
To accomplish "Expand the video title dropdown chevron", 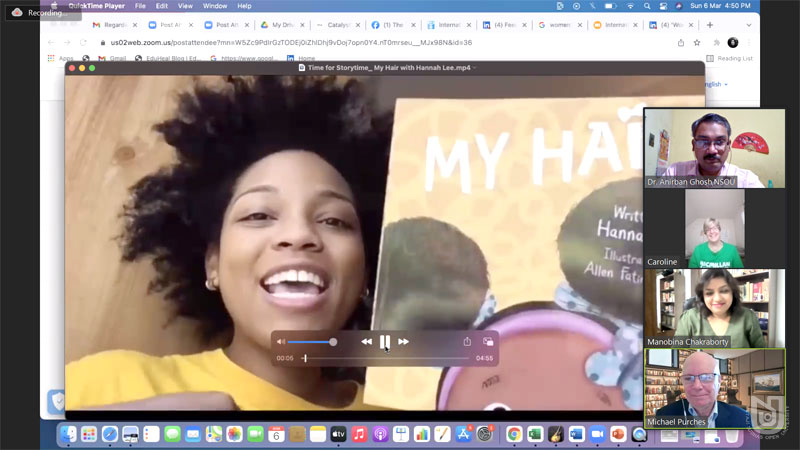I will tap(475, 67).
